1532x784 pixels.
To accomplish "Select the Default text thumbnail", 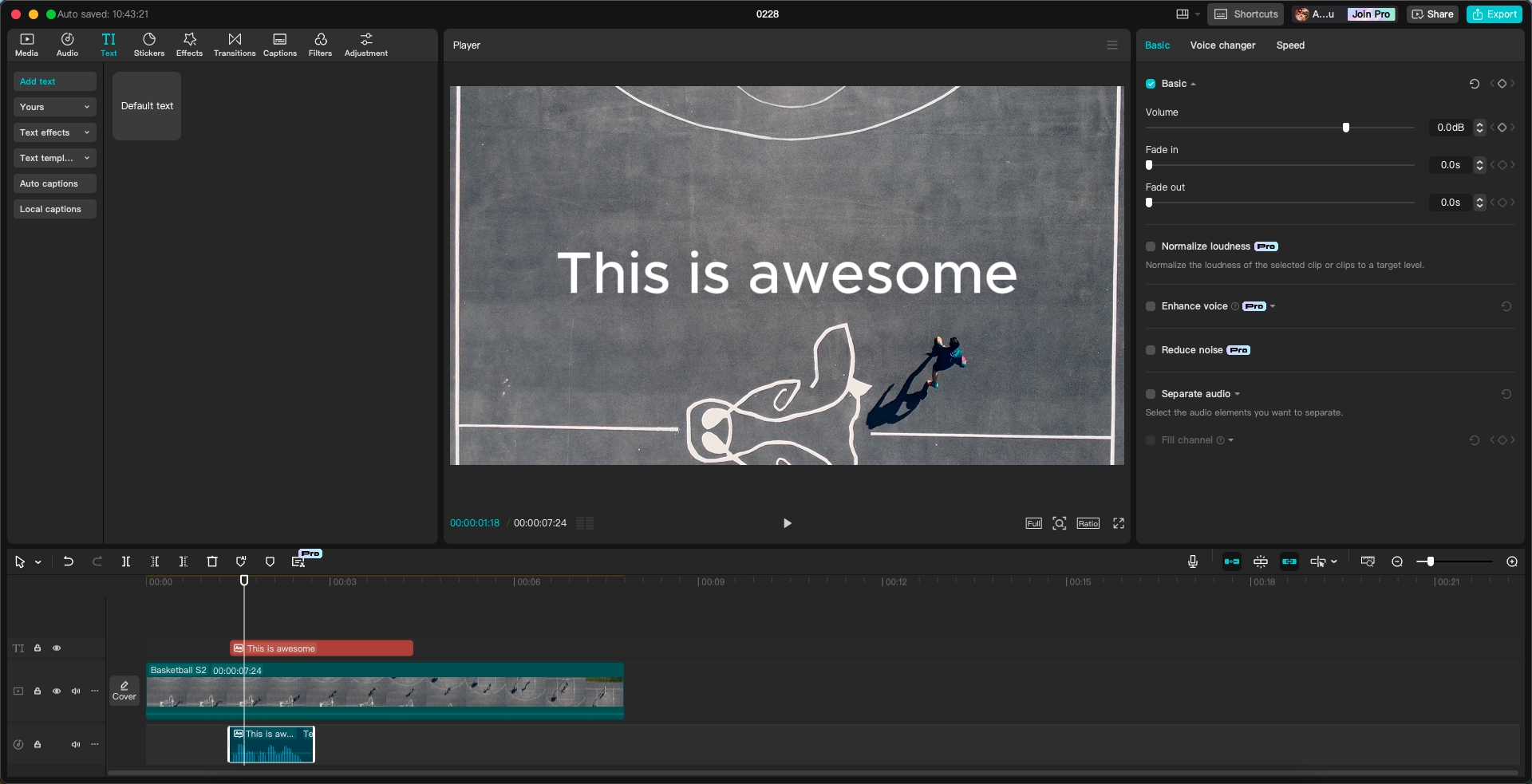I will [147, 106].
